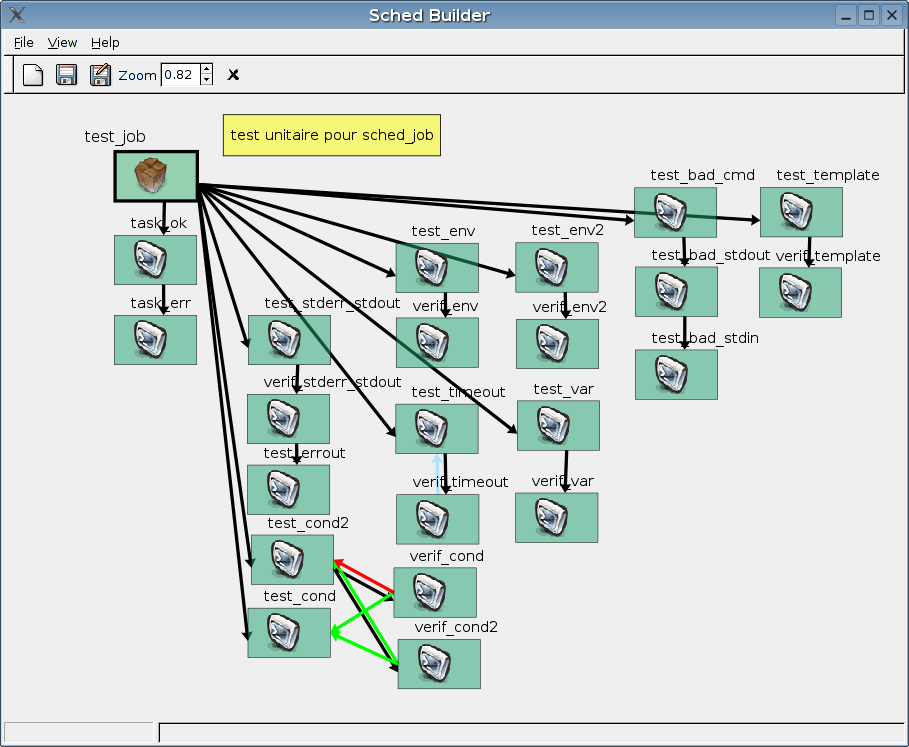Click the yellow 'test unitaire pour sched_job' note

pos(331,135)
